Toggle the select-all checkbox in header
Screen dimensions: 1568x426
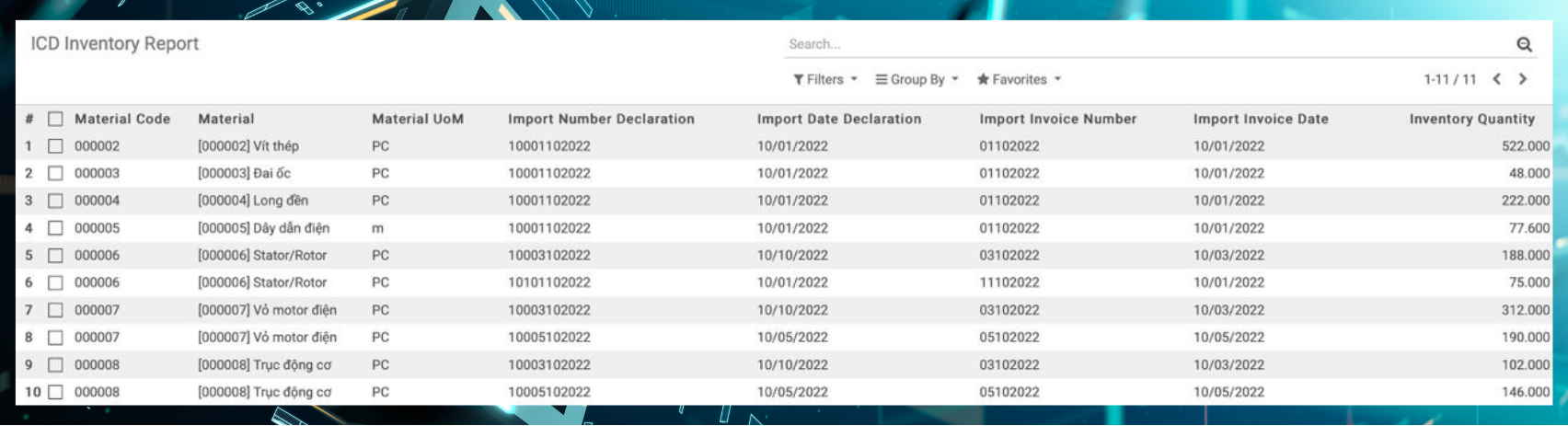56,119
